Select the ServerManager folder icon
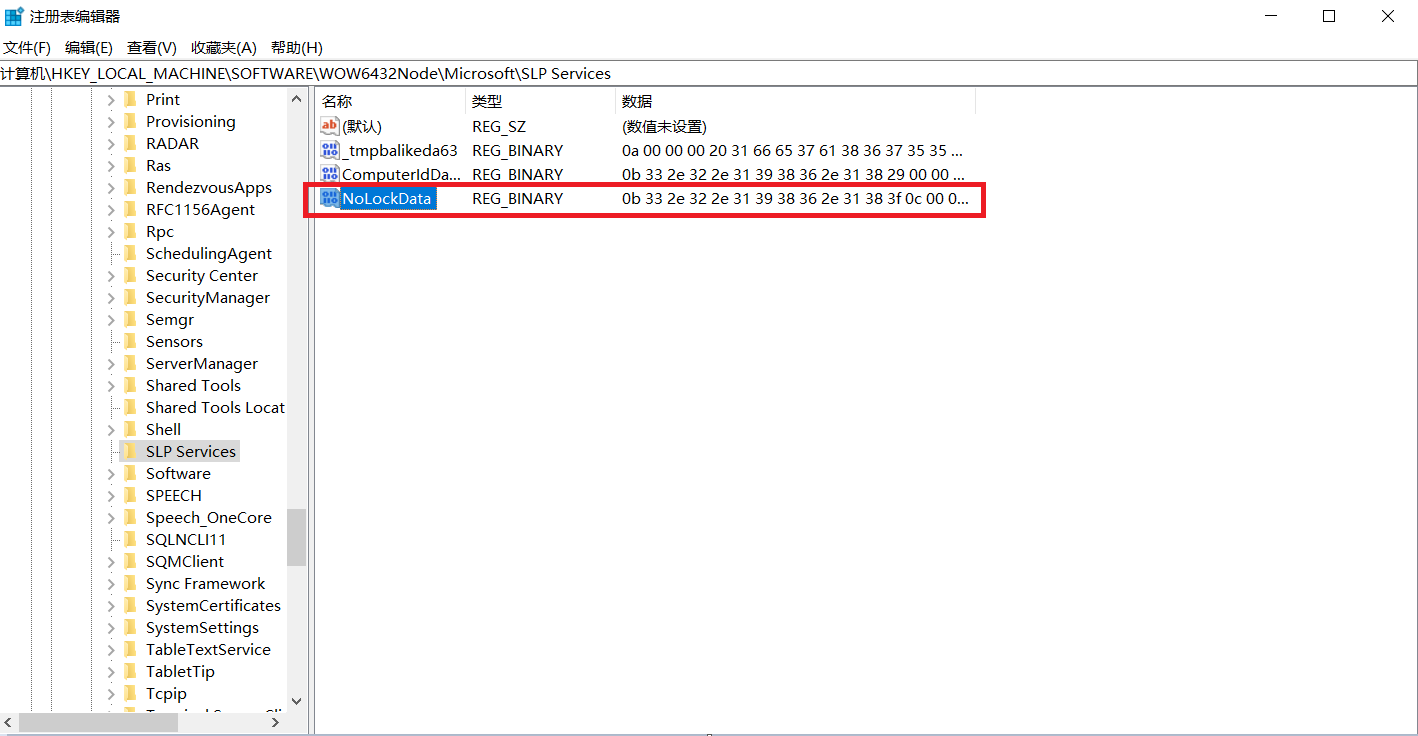Viewport: 1418px width, 736px height. (x=130, y=364)
